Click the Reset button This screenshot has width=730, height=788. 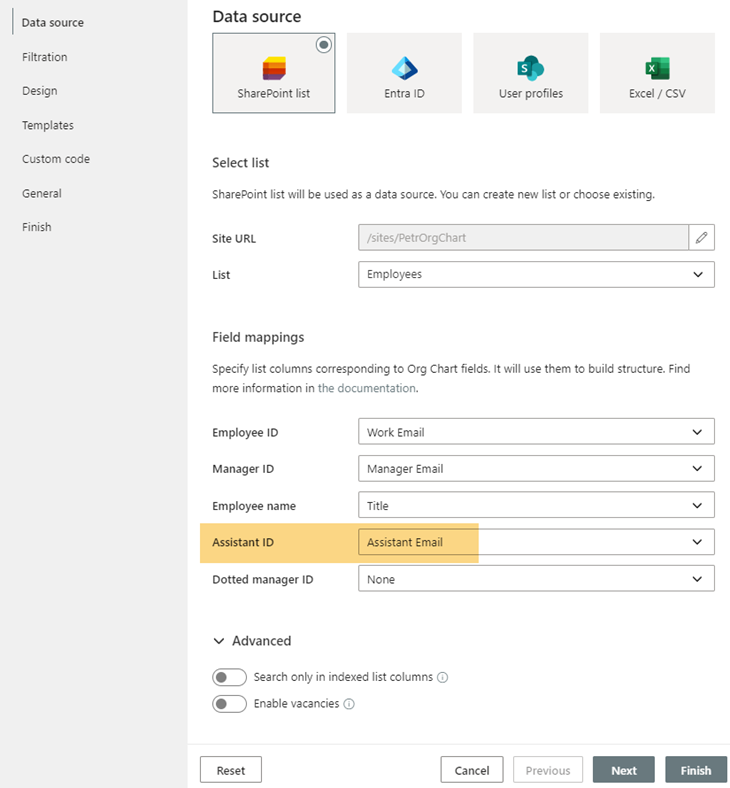point(231,770)
